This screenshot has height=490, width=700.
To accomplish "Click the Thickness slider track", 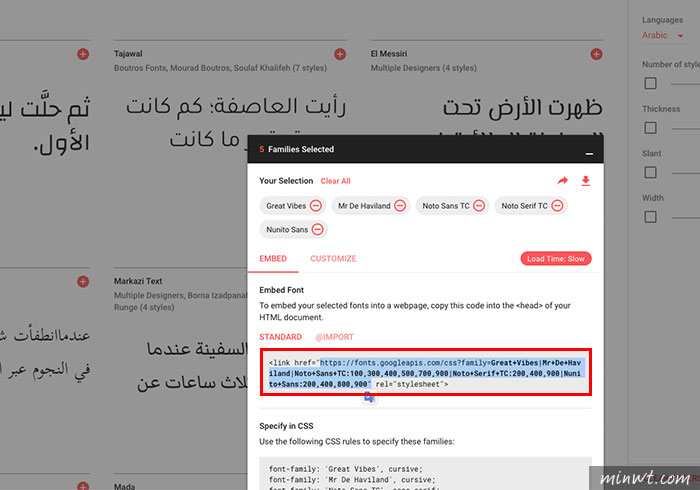I will (x=685, y=129).
